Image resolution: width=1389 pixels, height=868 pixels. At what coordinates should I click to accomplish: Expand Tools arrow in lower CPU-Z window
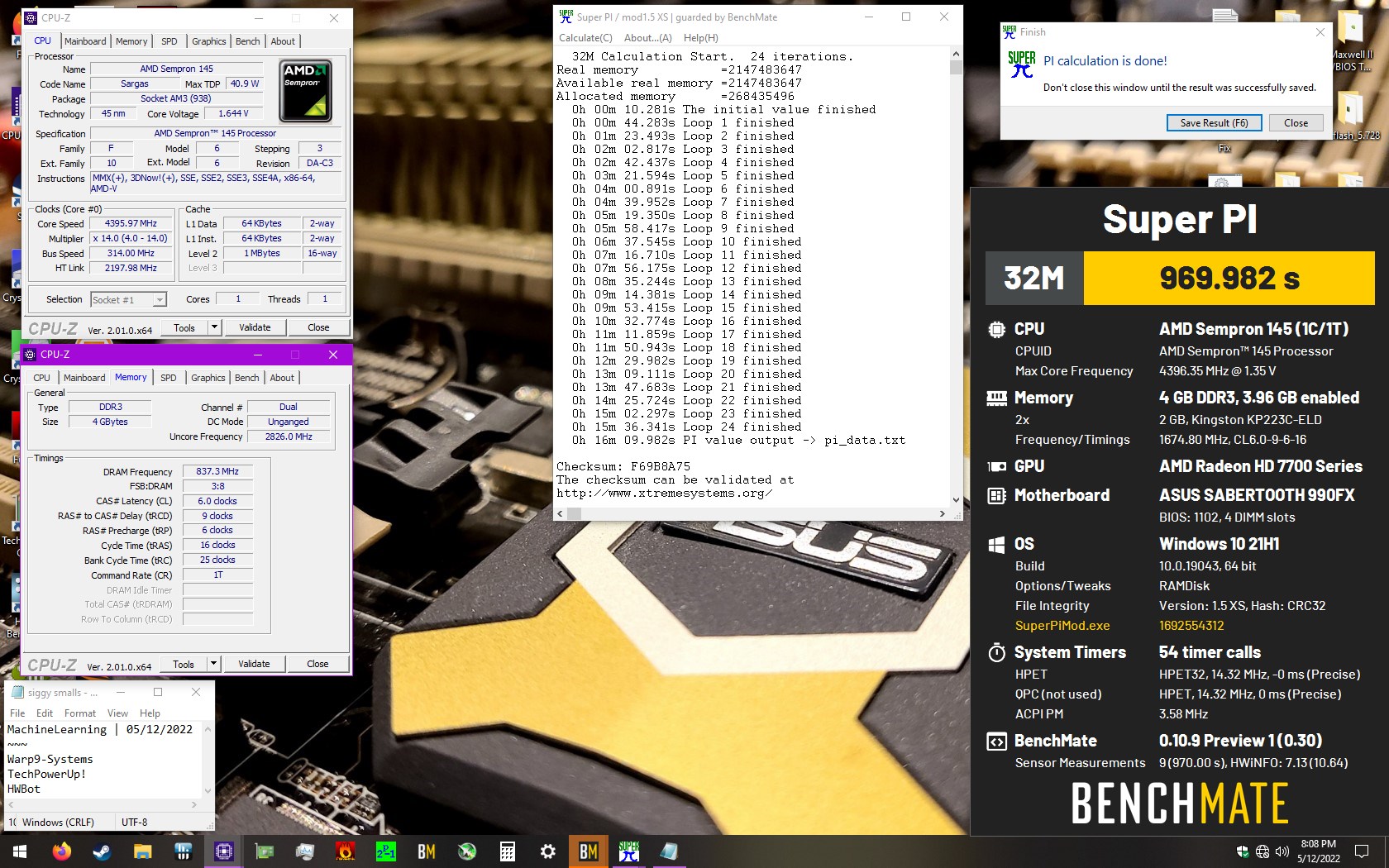(213, 664)
